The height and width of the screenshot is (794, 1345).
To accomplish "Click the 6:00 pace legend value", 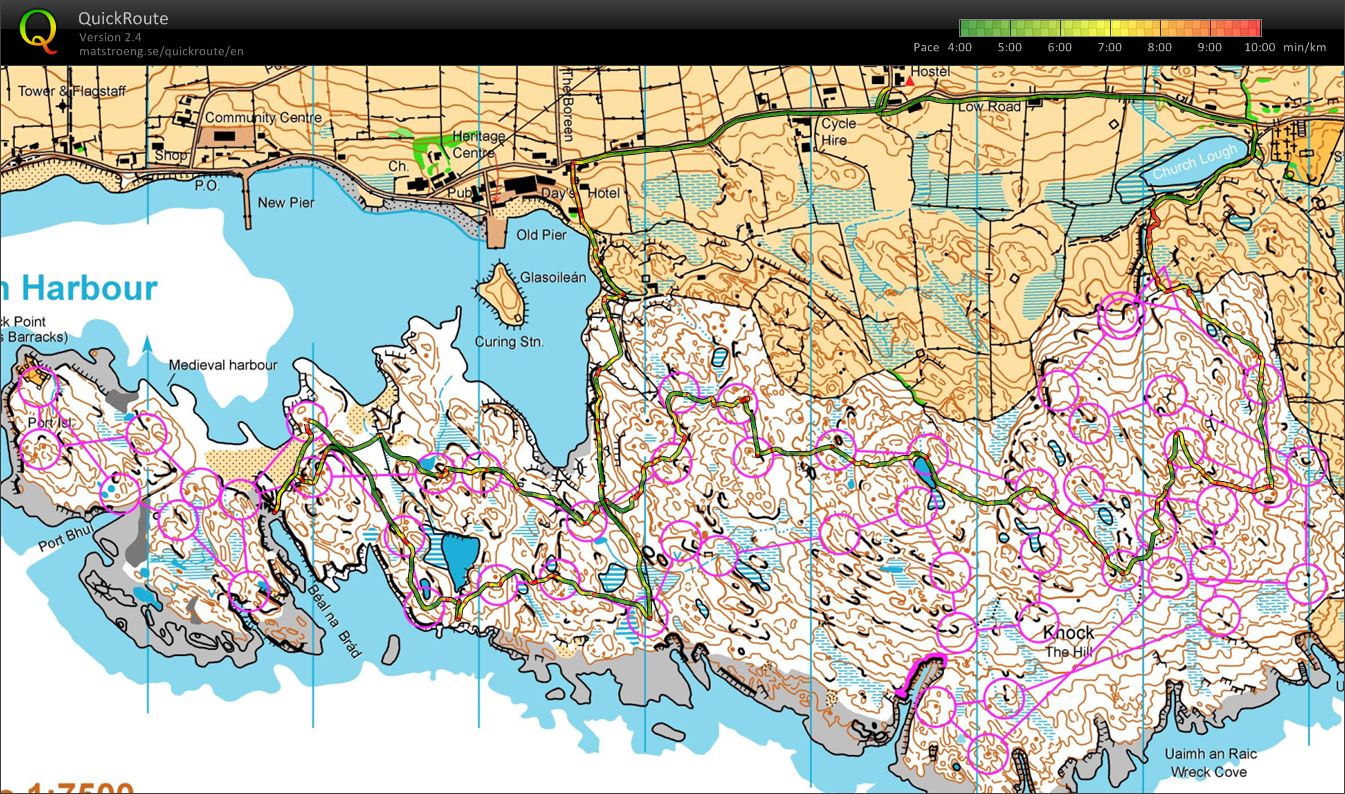I will click(x=1059, y=47).
